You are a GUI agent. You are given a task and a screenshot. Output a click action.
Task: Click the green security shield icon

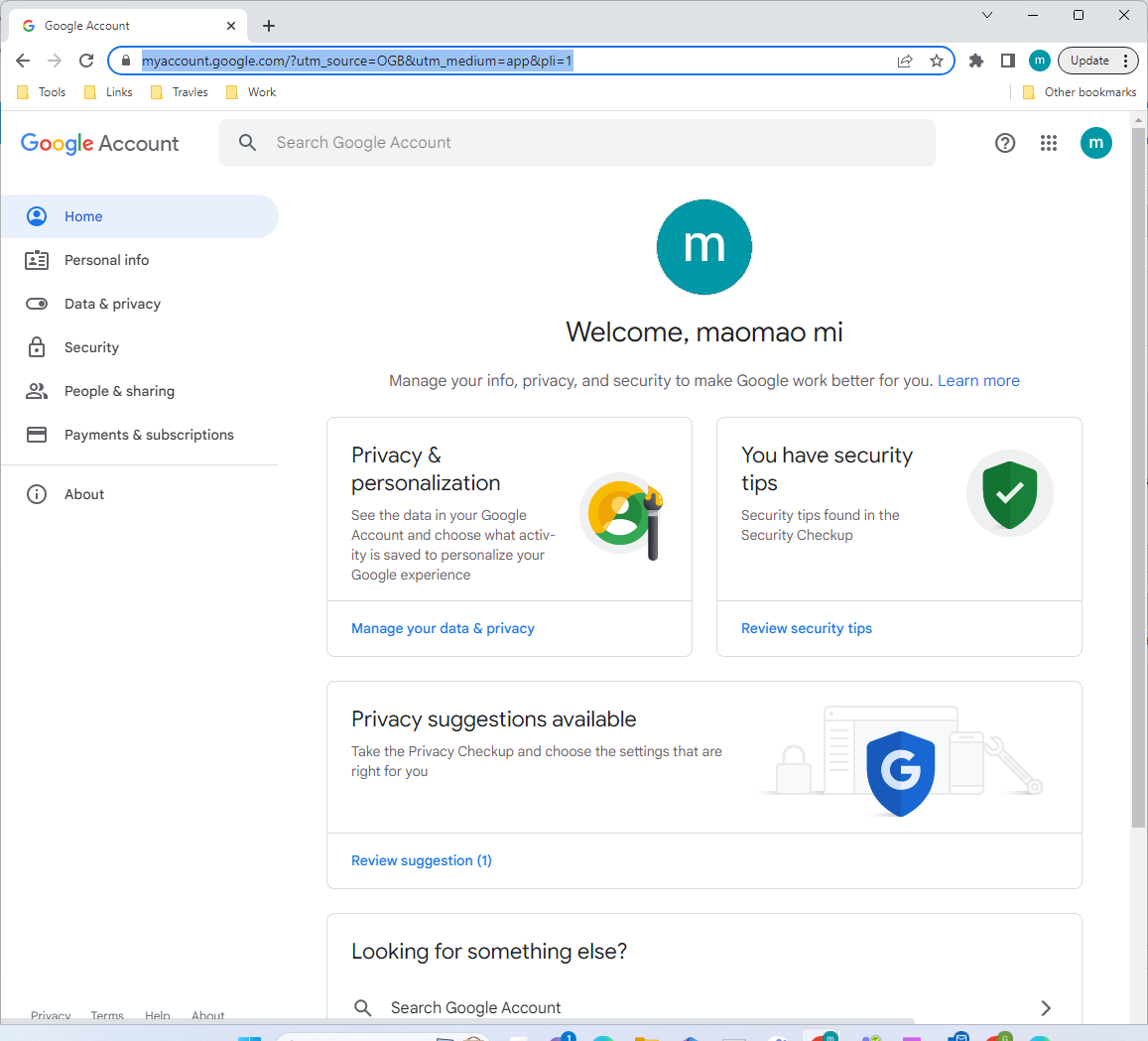click(x=1010, y=494)
